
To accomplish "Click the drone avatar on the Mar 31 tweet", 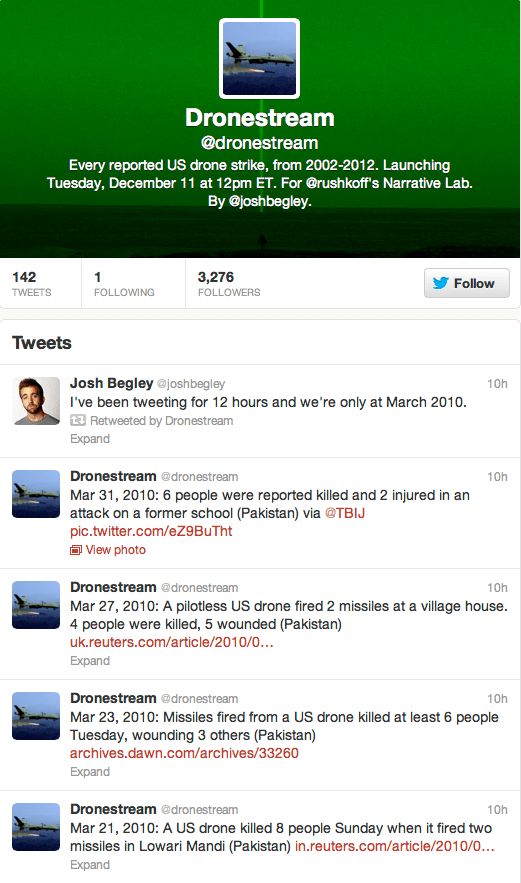I will (36, 494).
